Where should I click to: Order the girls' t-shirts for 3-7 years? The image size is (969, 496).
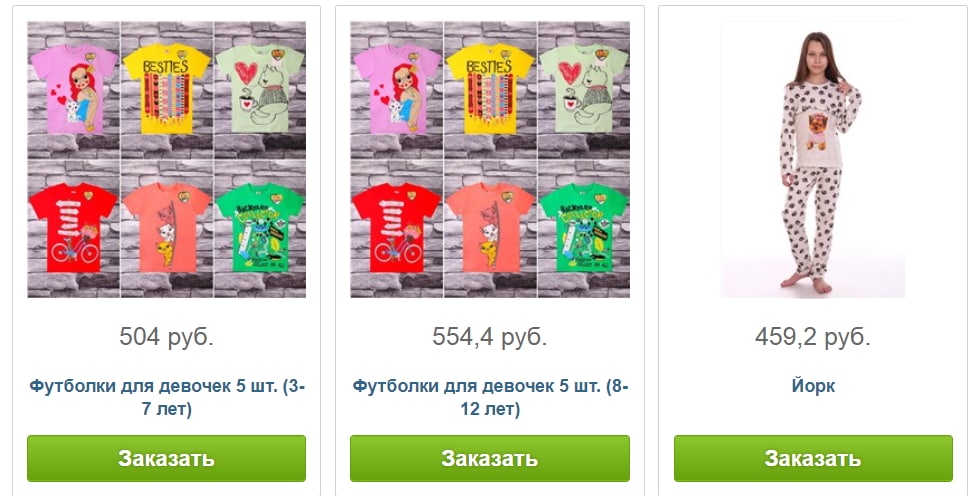166,458
